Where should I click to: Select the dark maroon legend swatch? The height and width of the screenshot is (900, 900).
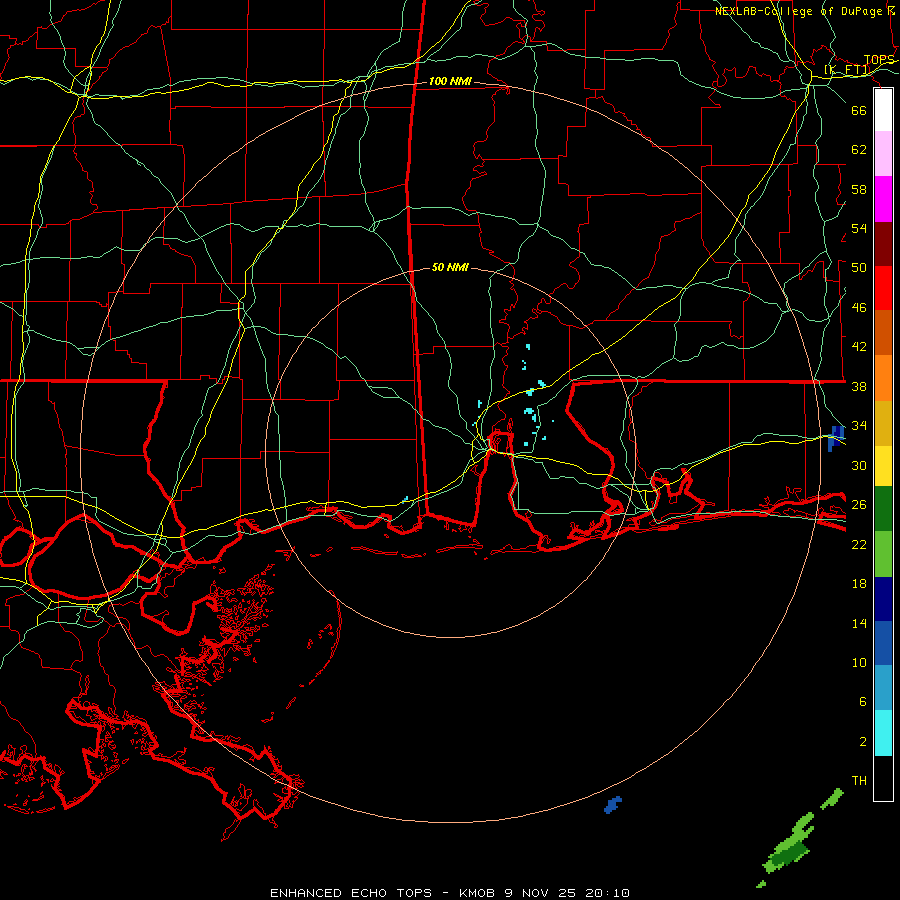[883, 244]
